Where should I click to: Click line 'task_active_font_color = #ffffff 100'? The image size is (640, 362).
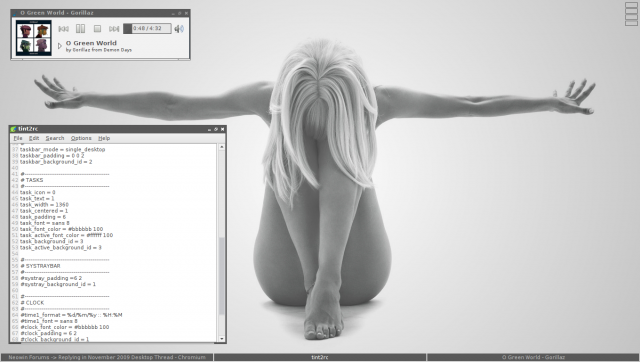(66, 235)
